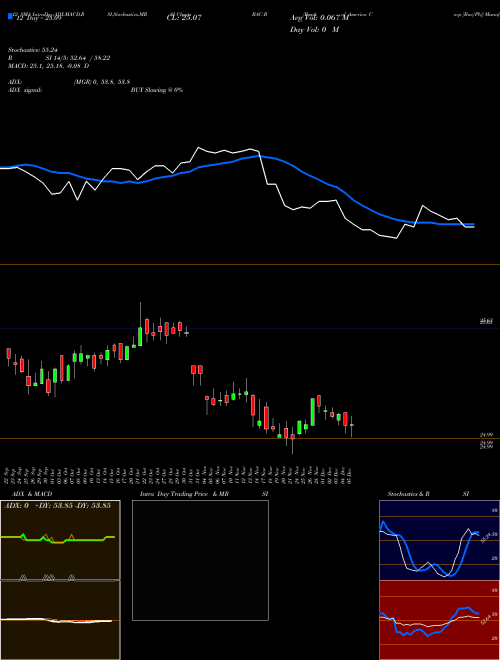
Task: Click the 'Stochastics & R' panel title
Action: (408, 494)
